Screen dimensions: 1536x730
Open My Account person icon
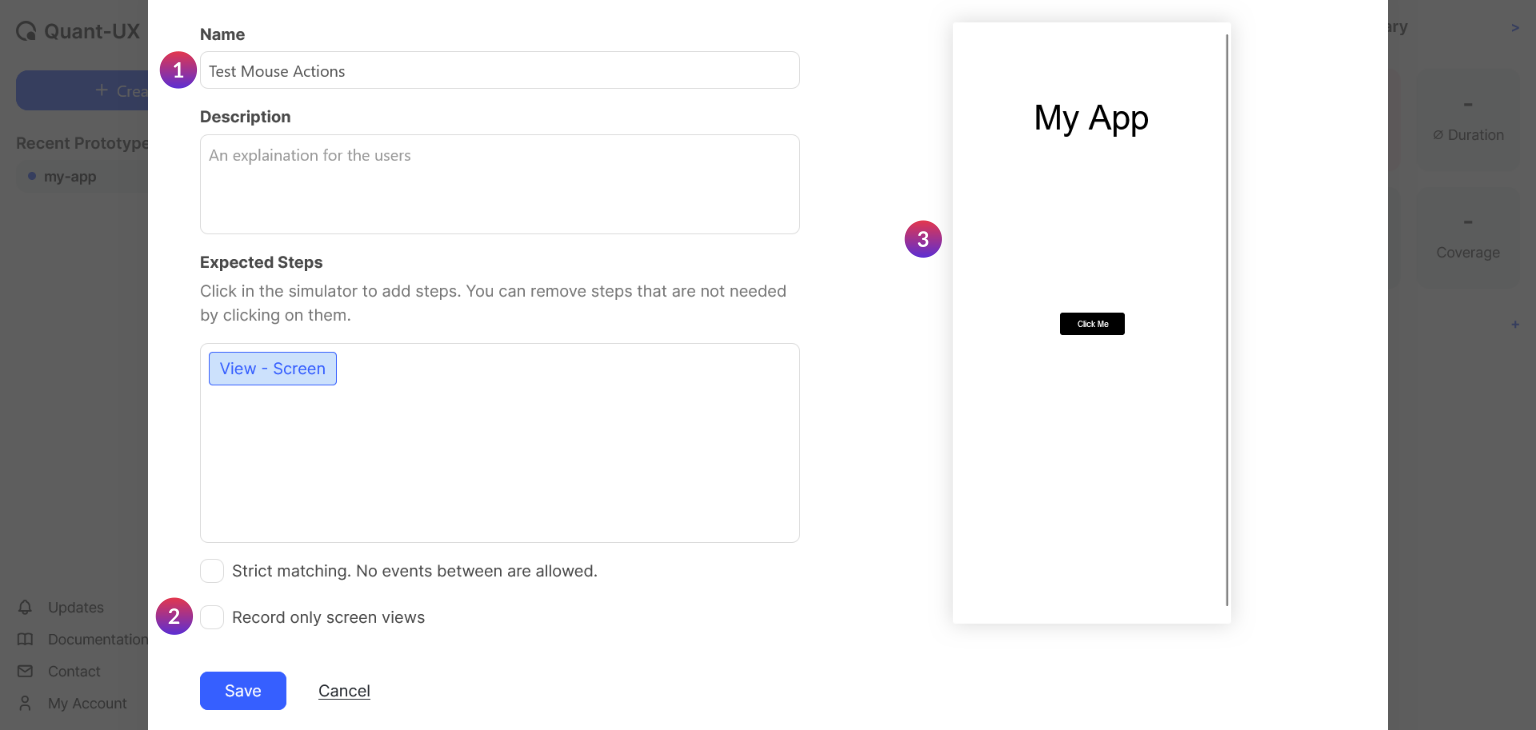[x=26, y=703]
